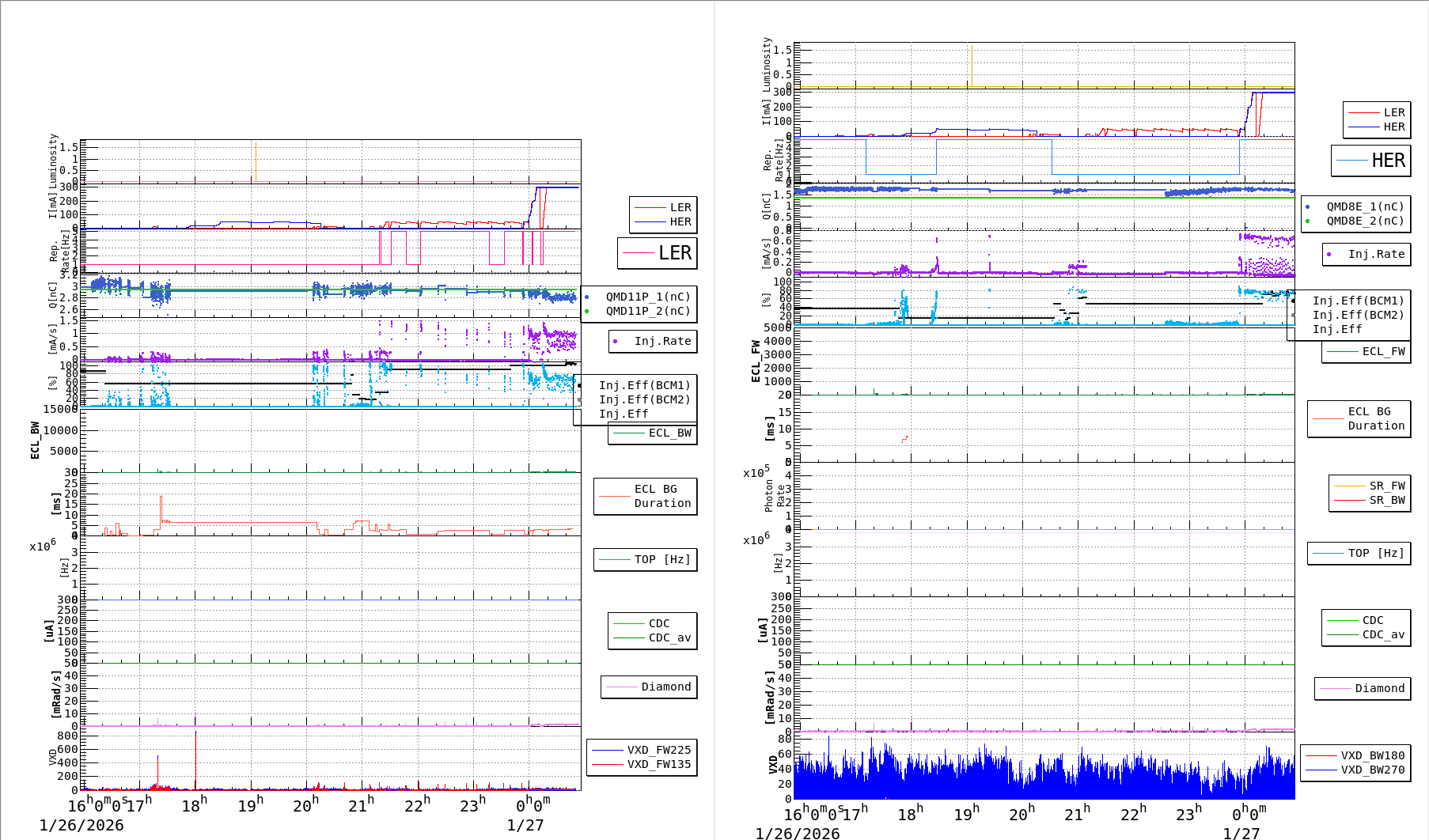Click the QMD8E_1(nC) legend entry
Screen dimensions: 1429x840
pyautogui.click(x=1365, y=206)
